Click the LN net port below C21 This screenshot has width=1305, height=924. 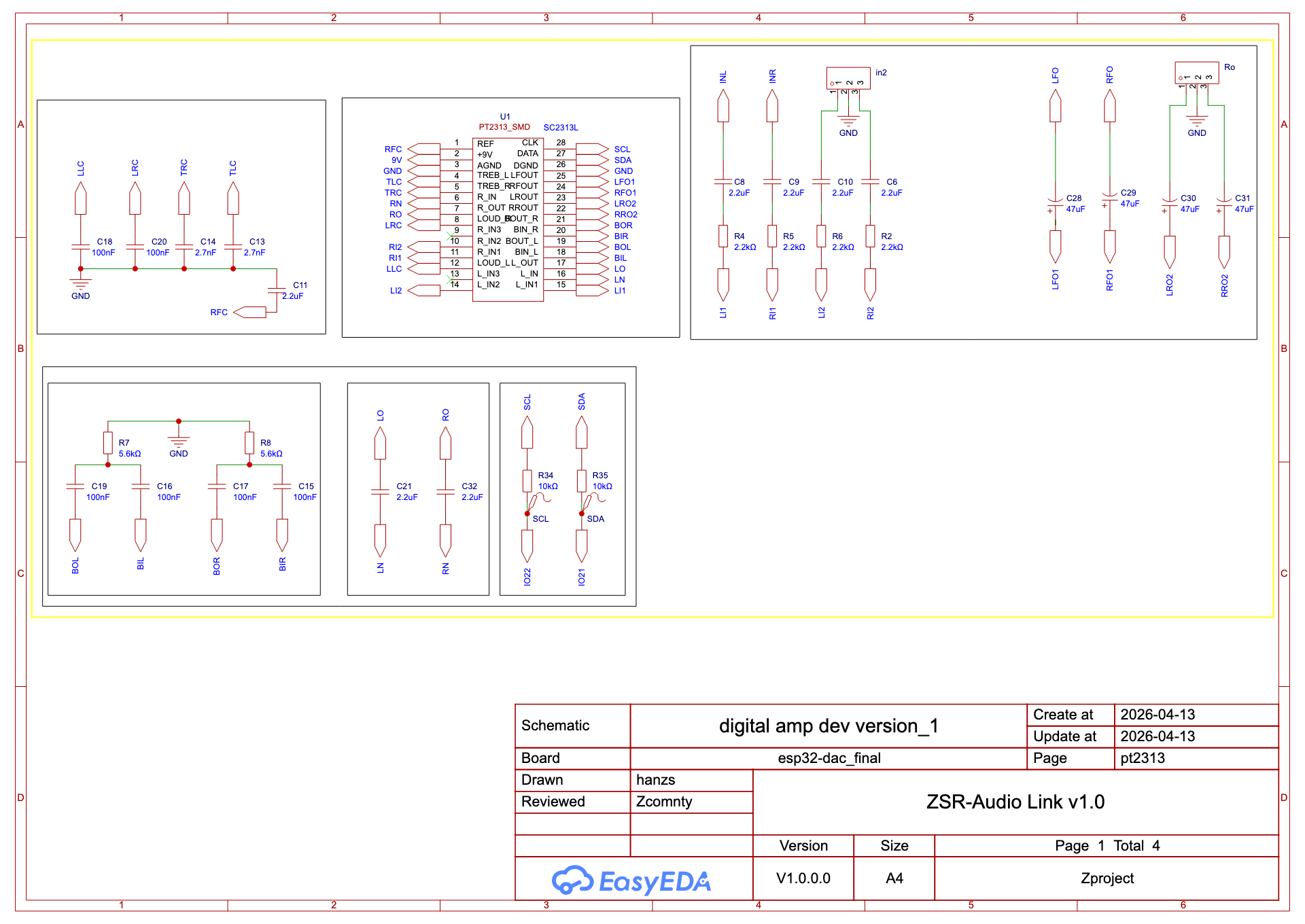pos(380,541)
